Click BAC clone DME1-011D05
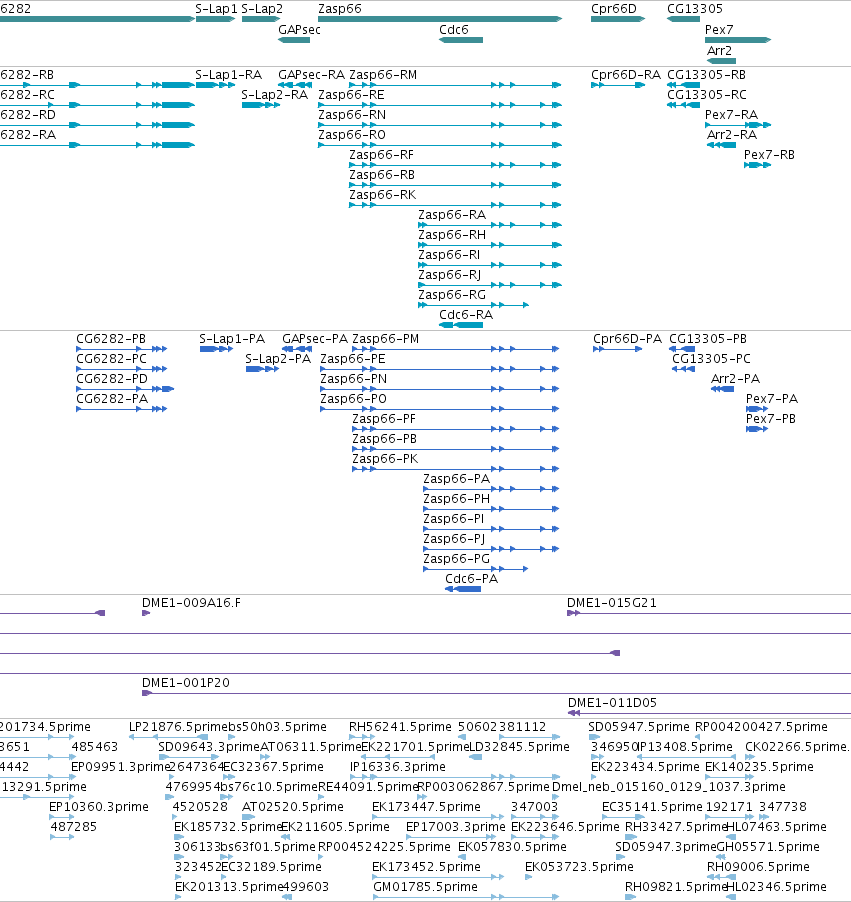 [709, 713]
